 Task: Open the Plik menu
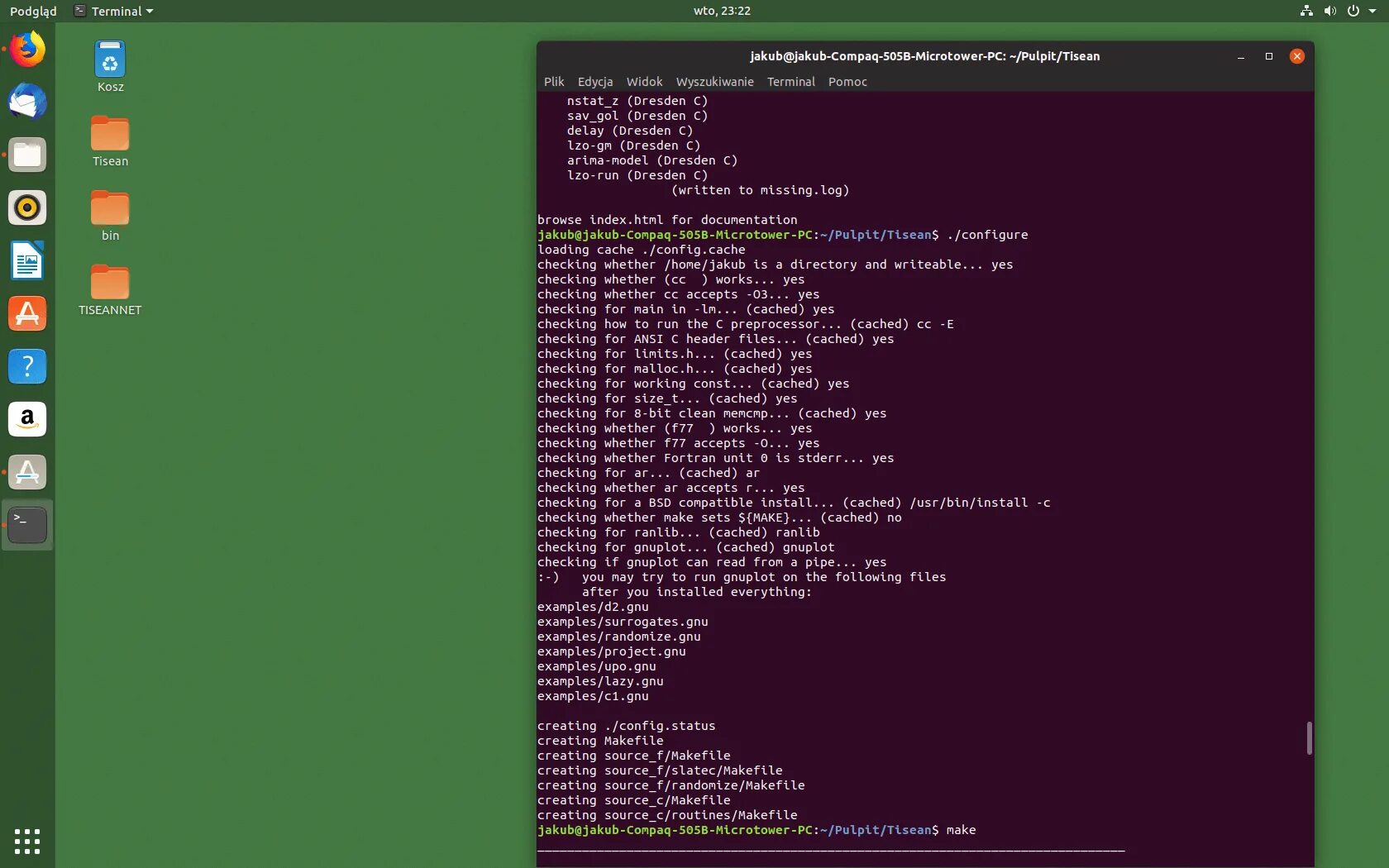point(554,82)
